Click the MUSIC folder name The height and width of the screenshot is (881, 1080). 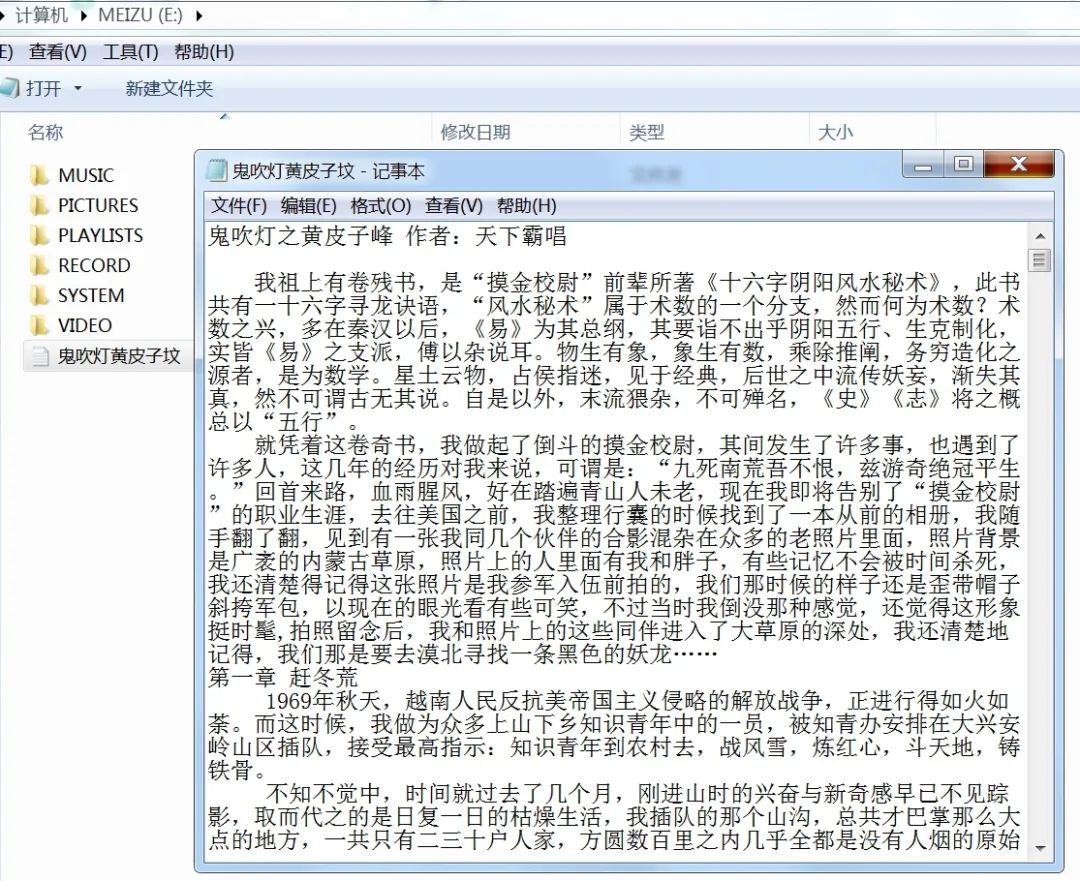coord(86,176)
